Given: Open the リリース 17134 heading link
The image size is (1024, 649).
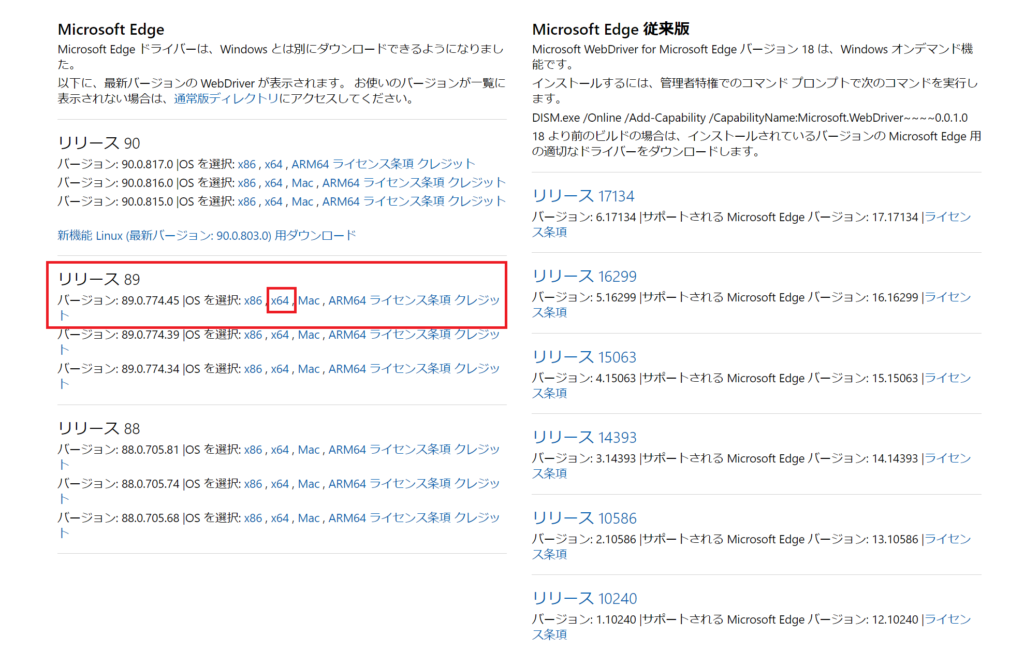Looking at the screenshot, I should pos(583,196).
